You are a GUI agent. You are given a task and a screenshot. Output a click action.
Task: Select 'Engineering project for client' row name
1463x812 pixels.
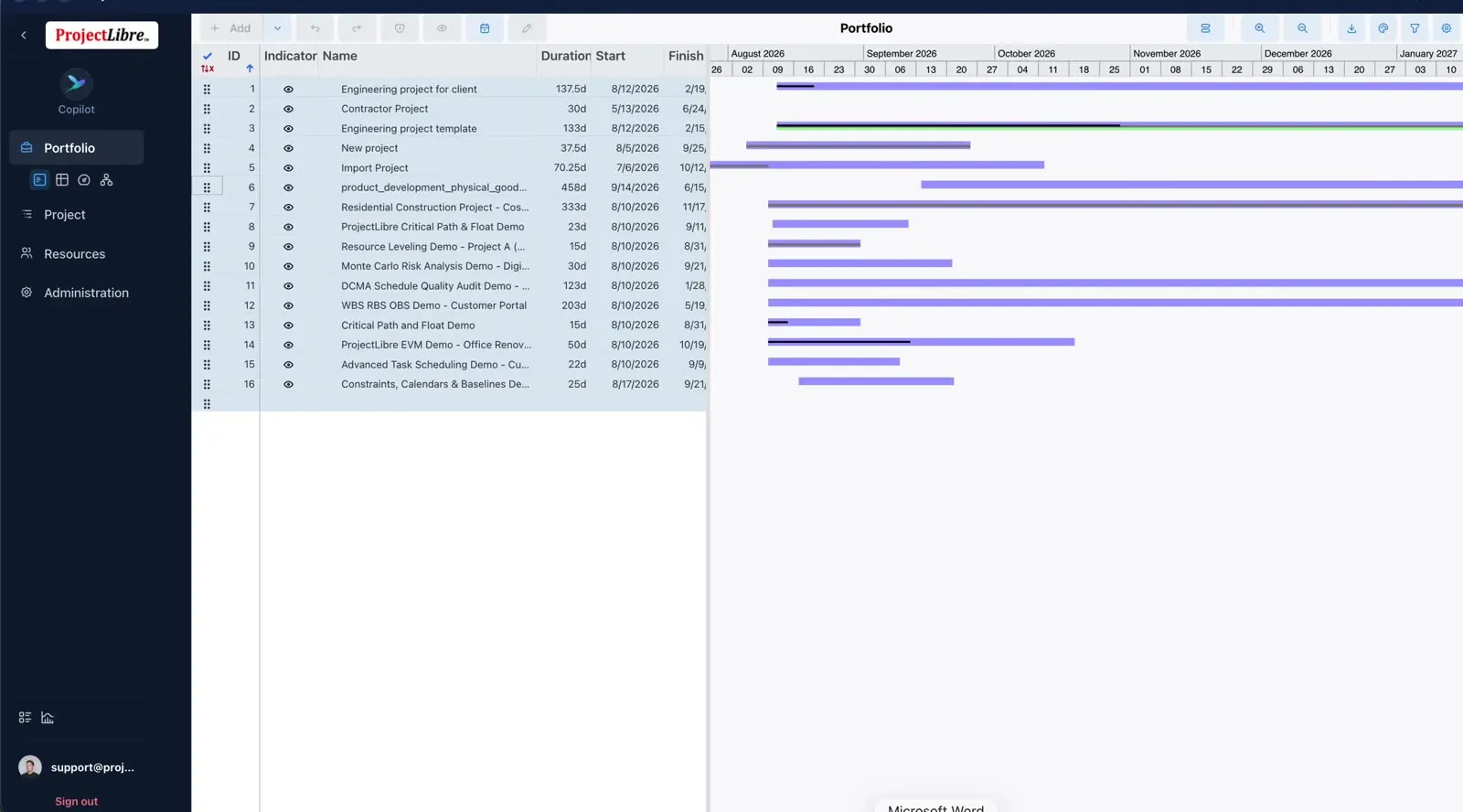409,90
